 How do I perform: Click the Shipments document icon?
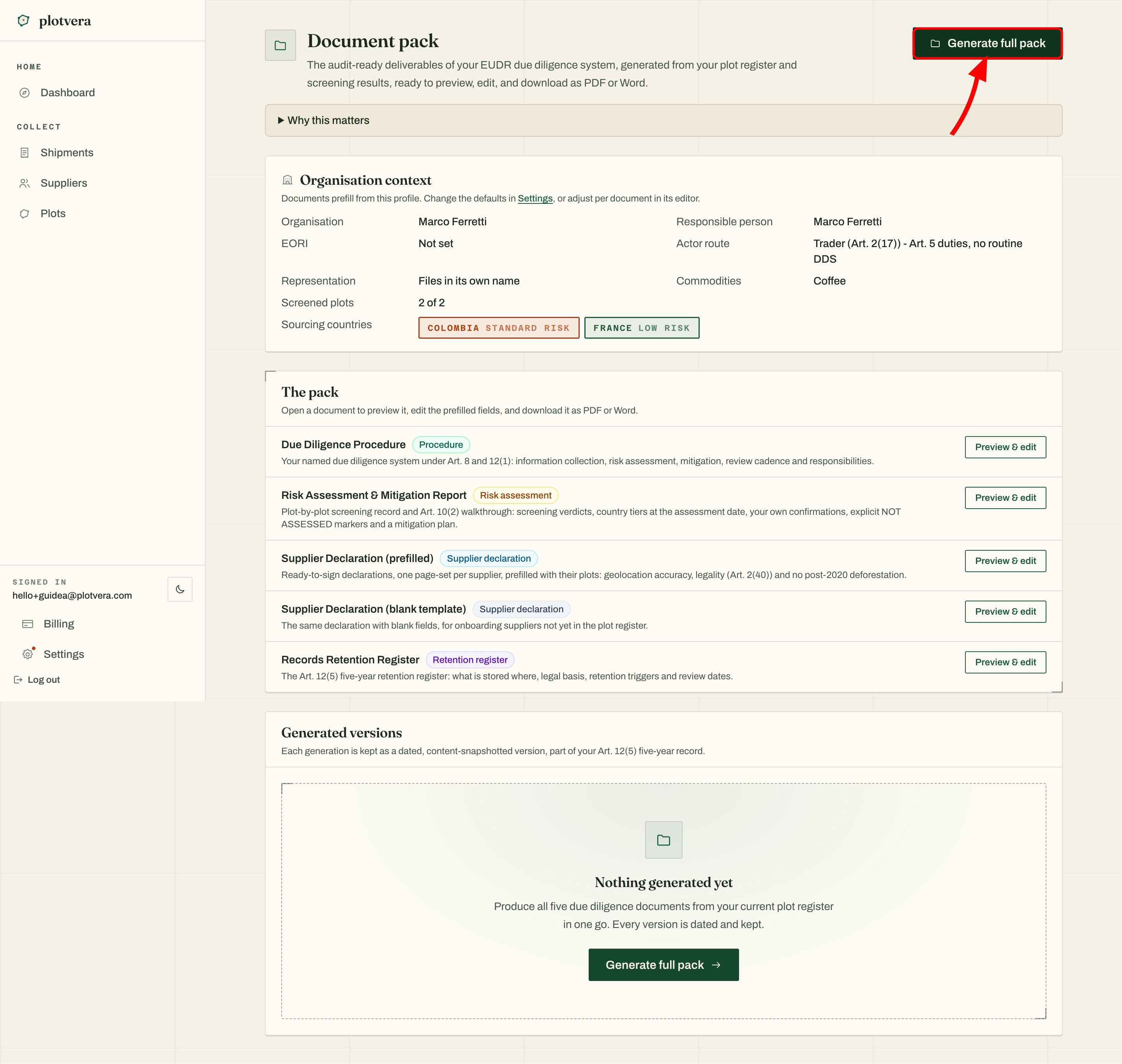pos(25,152)
